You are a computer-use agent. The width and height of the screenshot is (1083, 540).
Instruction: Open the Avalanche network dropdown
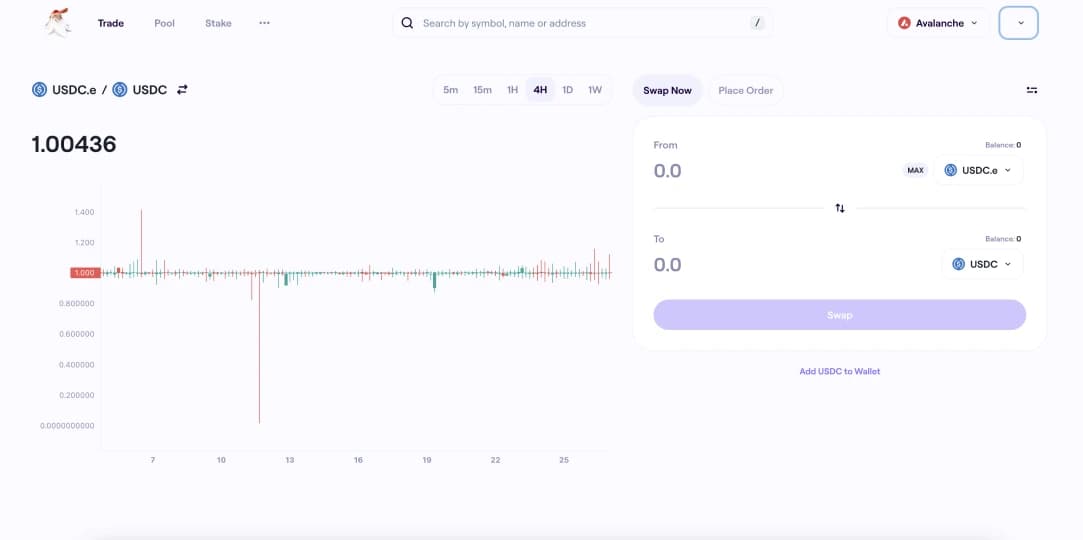pos(937,23)
